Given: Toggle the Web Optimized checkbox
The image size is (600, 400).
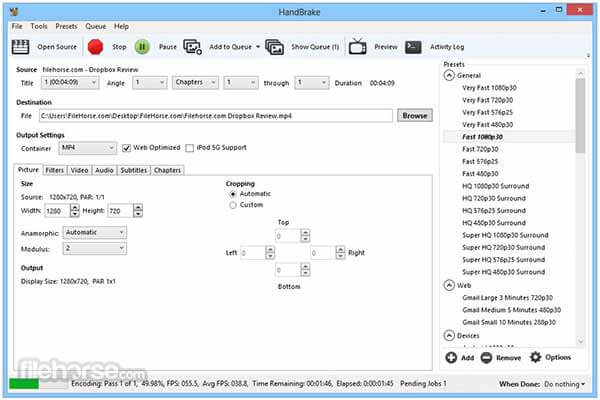Looking at the screenshot, I should coord(126,148).
